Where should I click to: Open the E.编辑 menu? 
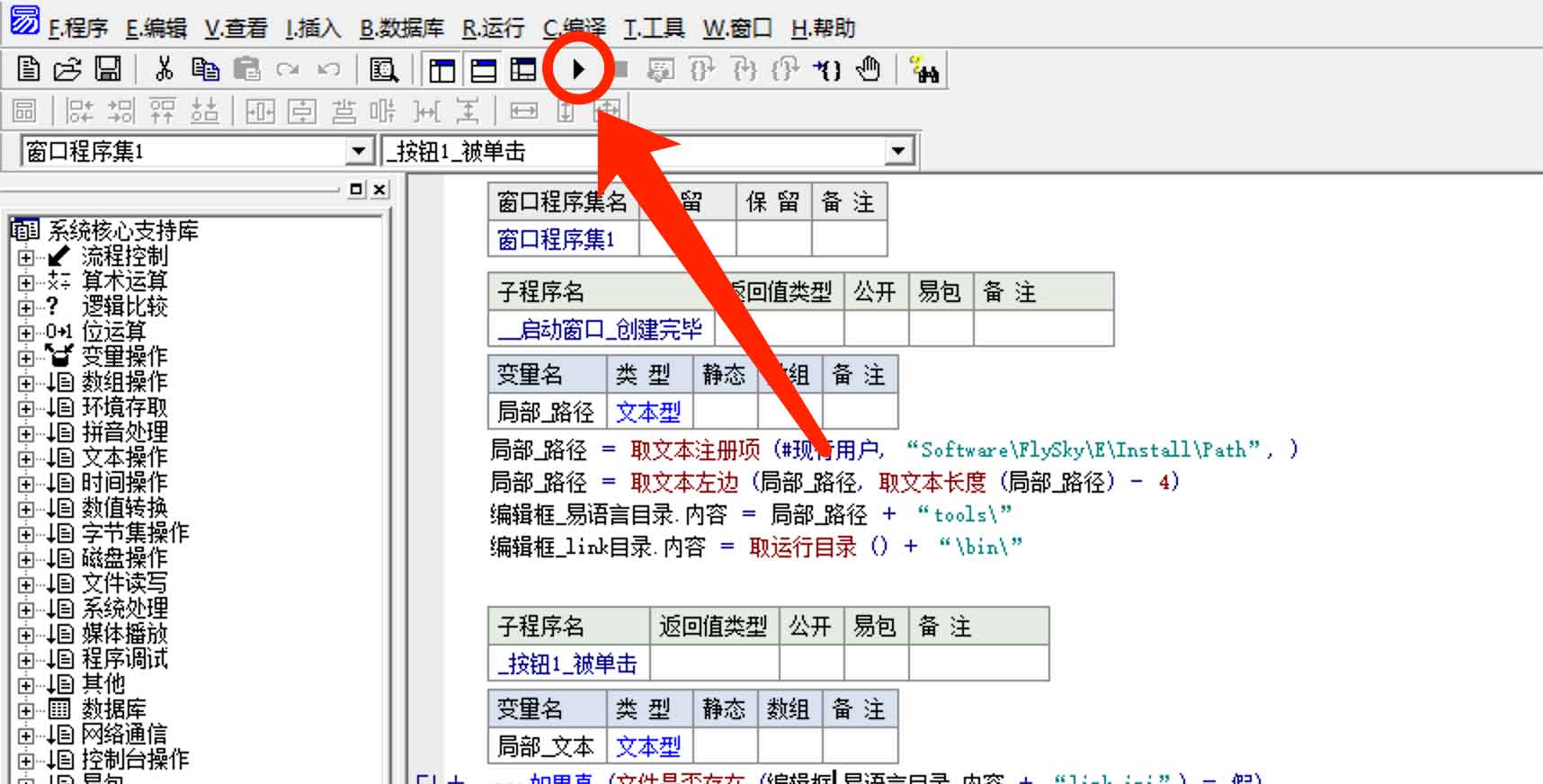point(156,29)
